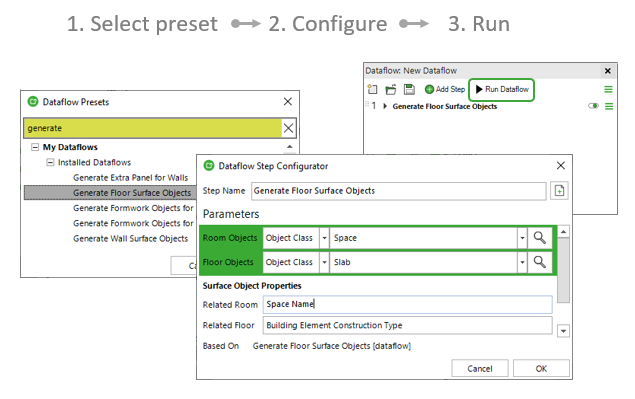Open the Slab value dropdown arrow
Image resolution: width=635 pixels, height=399 pixels.
[522, 262]
